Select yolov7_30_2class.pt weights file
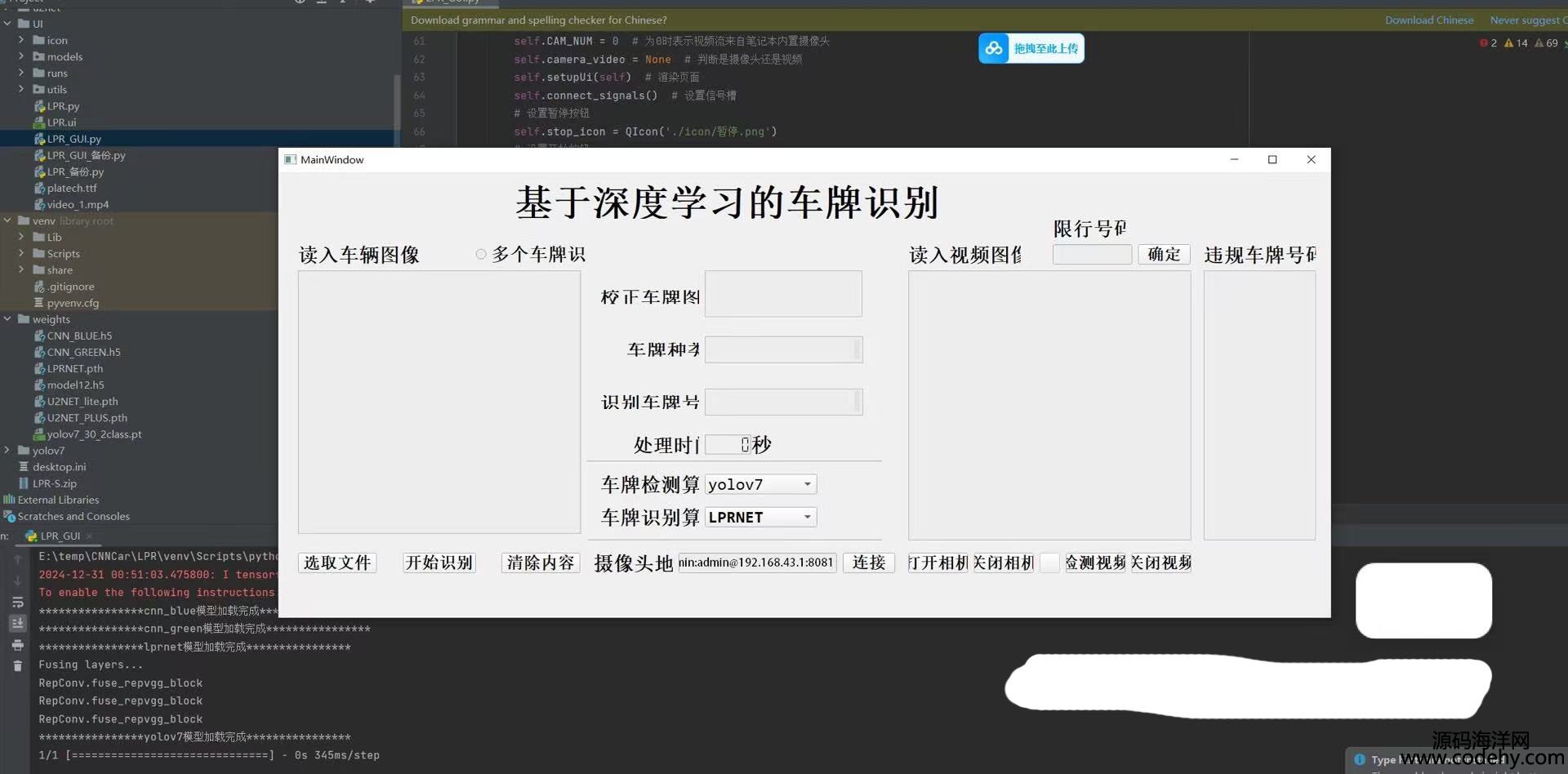This screenshot has height=774, width=1568. pyautogui.click(x=94, y=434)
